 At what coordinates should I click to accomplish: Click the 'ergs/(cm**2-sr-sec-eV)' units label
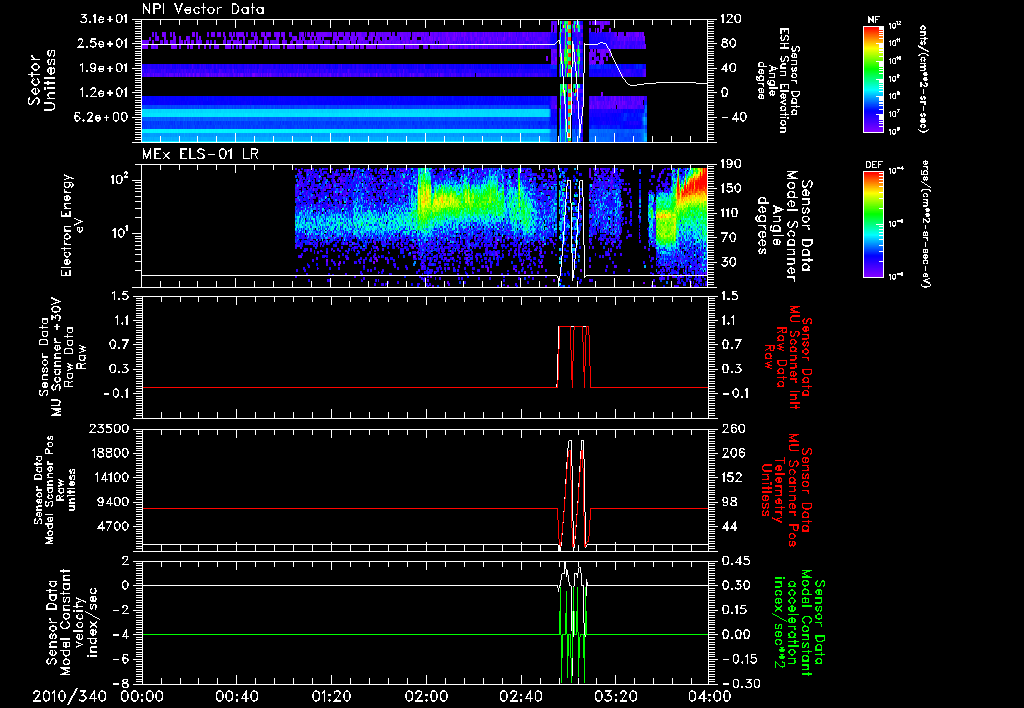tap(926, 225)
